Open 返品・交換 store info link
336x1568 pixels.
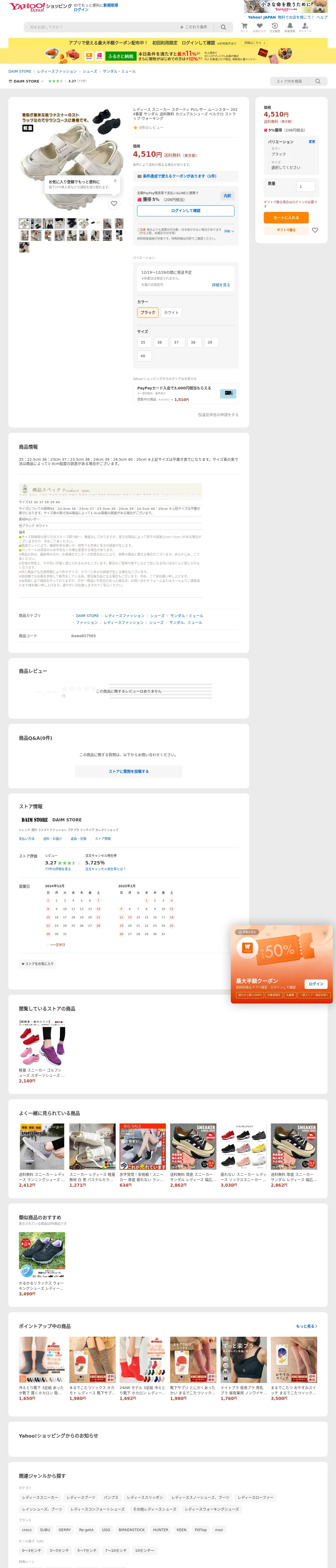click(79, 839)
